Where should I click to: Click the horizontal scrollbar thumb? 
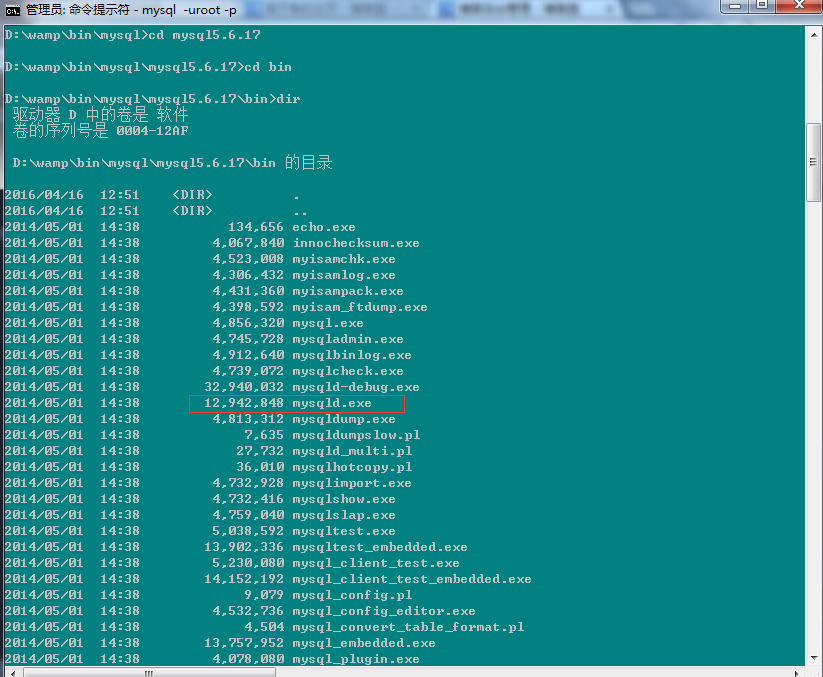coord(149,672)
